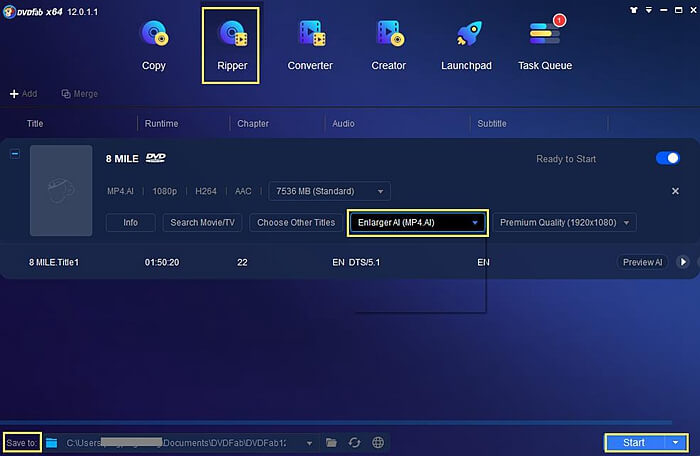Click the EN DTS/5.1 audio entry

356,262
